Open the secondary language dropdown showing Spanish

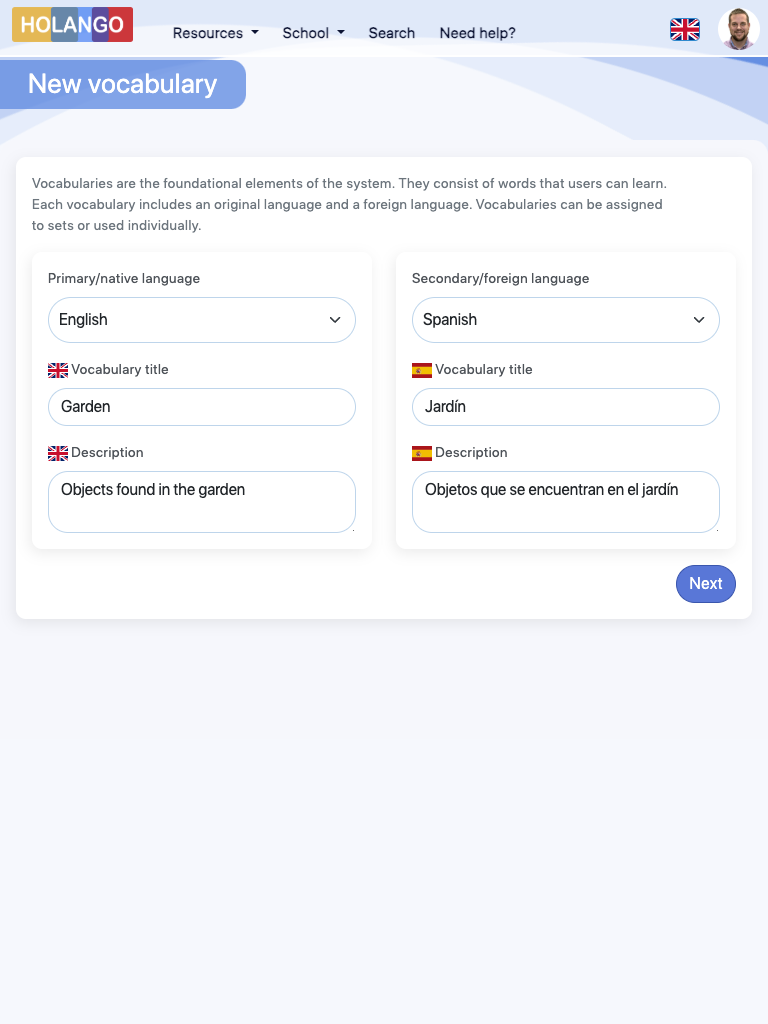click(x=566, y=320)
